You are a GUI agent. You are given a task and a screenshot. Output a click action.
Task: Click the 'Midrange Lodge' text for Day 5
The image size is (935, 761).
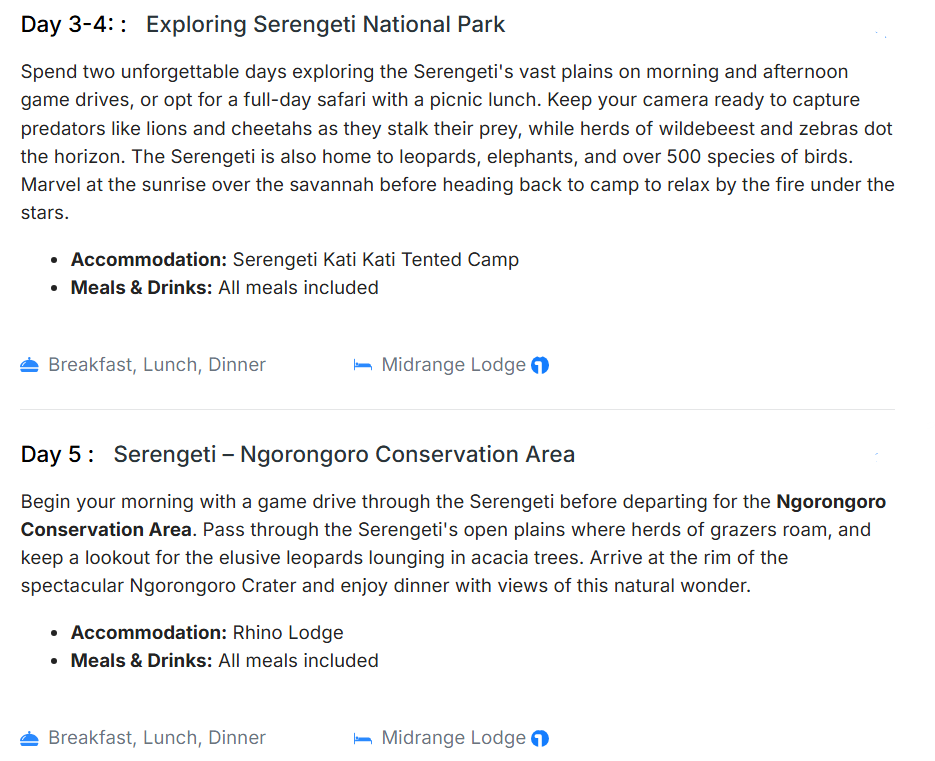click(453, 738)
